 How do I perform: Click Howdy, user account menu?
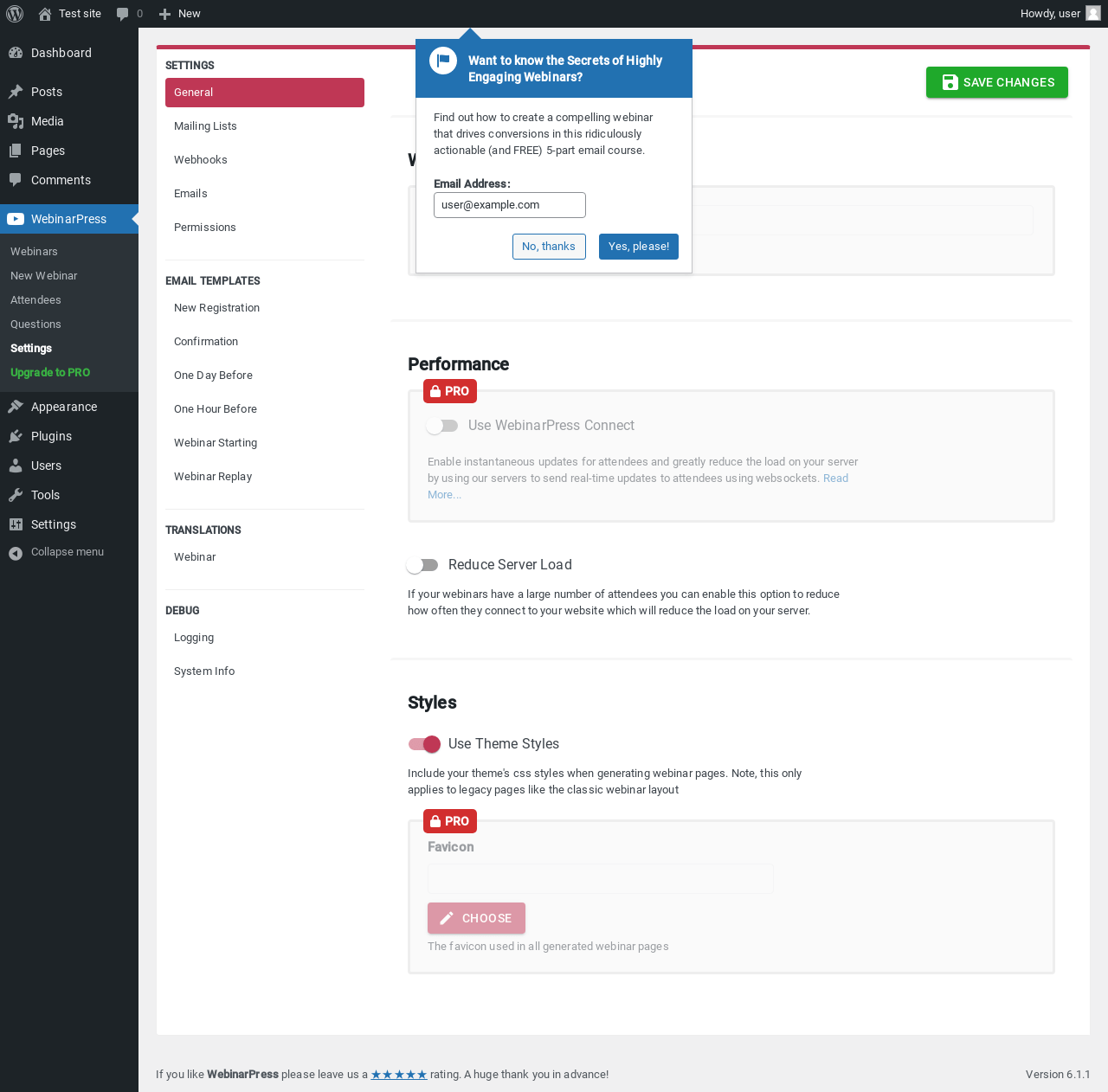point(1060,14)
